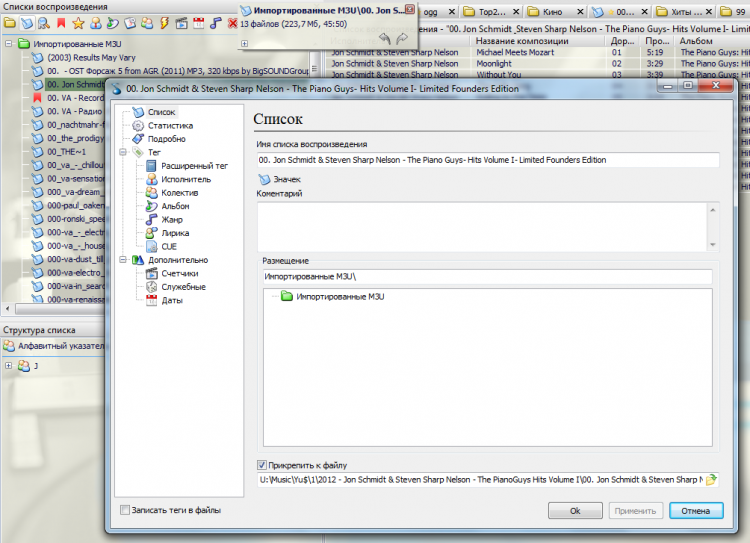Select CUE in the dialog tree
This screenshot has height=543, width=750.
pyautogui.click(x=169, y=246)
